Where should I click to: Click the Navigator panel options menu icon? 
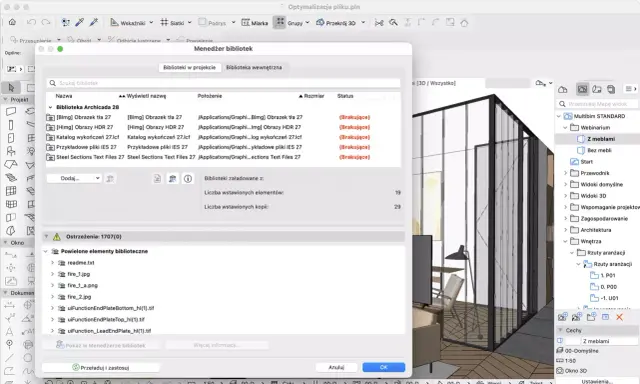coord(631,89)
